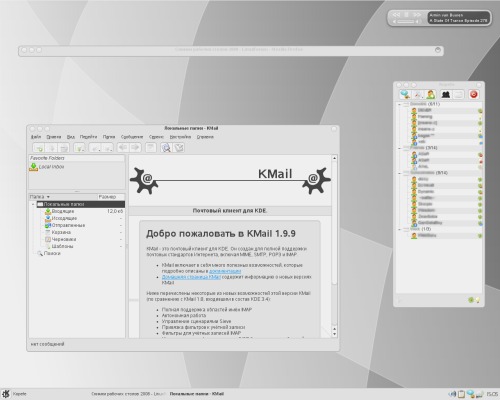Select the Отправленные sent folder
This screenshot has width=500, height=400.
pyautogui.click(x=68, y=225)
